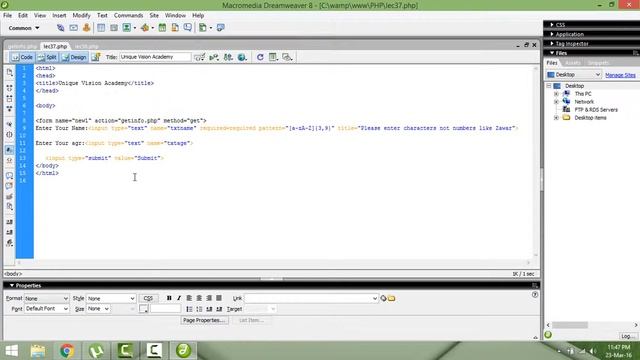Click the Justify icon in Properties

click(219, 298)
